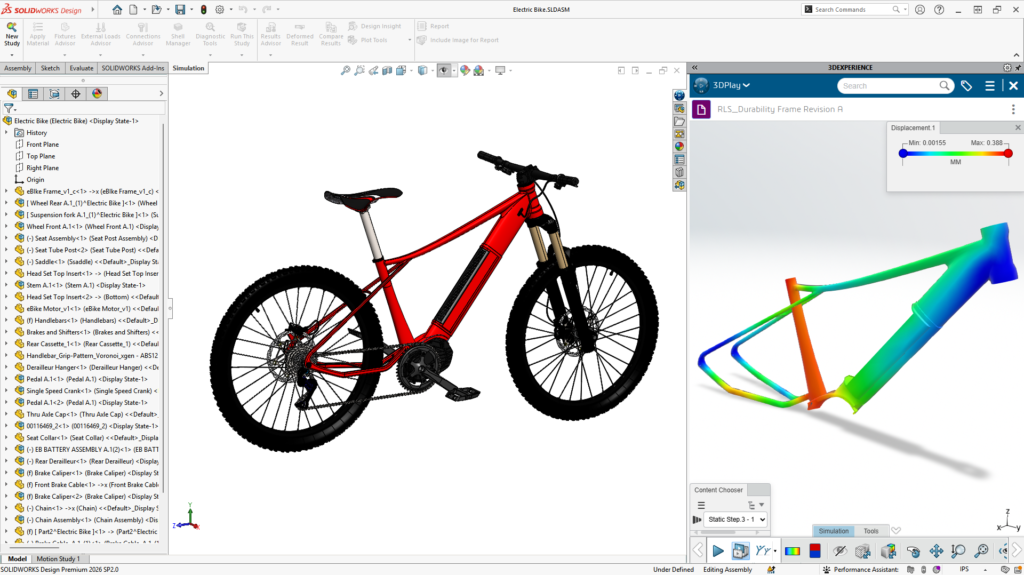
Task: Click the Save floppy disk icon
Action: pos(180,10)
